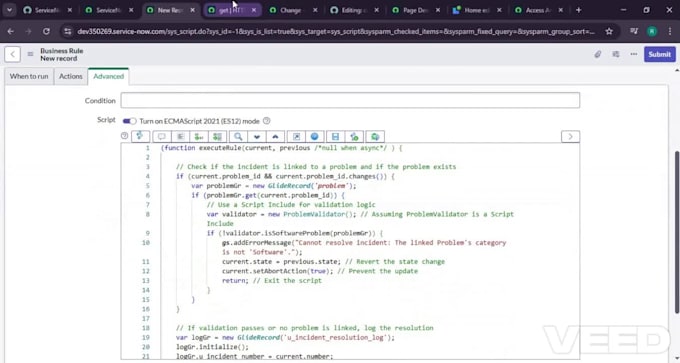Click the page vertical scrollbar

(x=677, y=231)
